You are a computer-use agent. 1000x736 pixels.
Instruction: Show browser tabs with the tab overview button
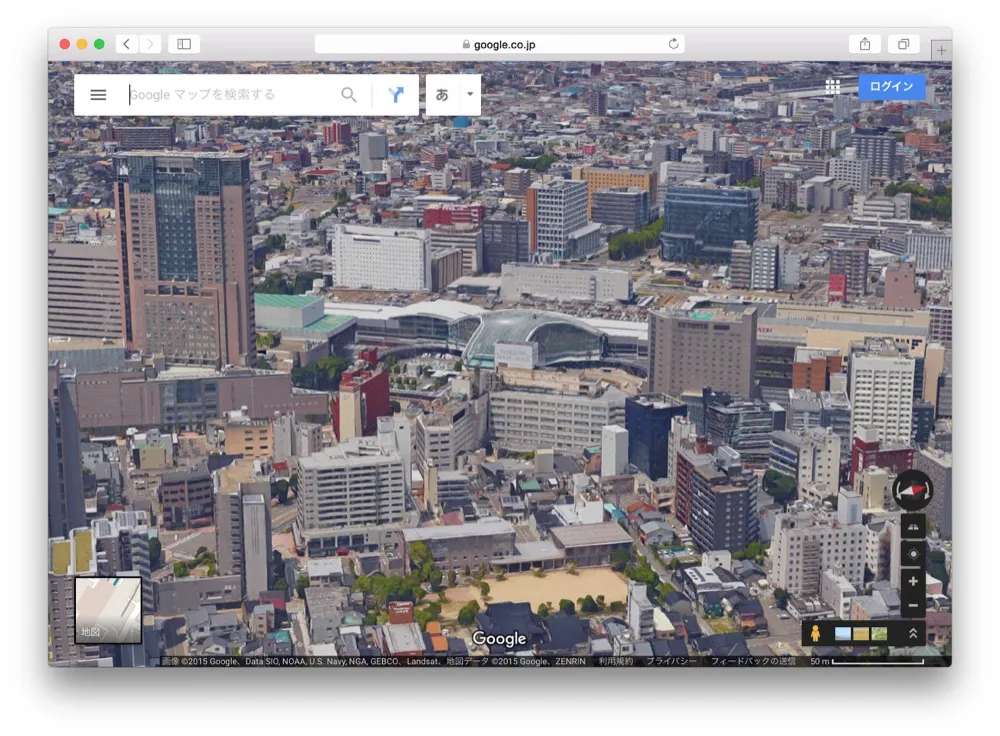point(903,44)
